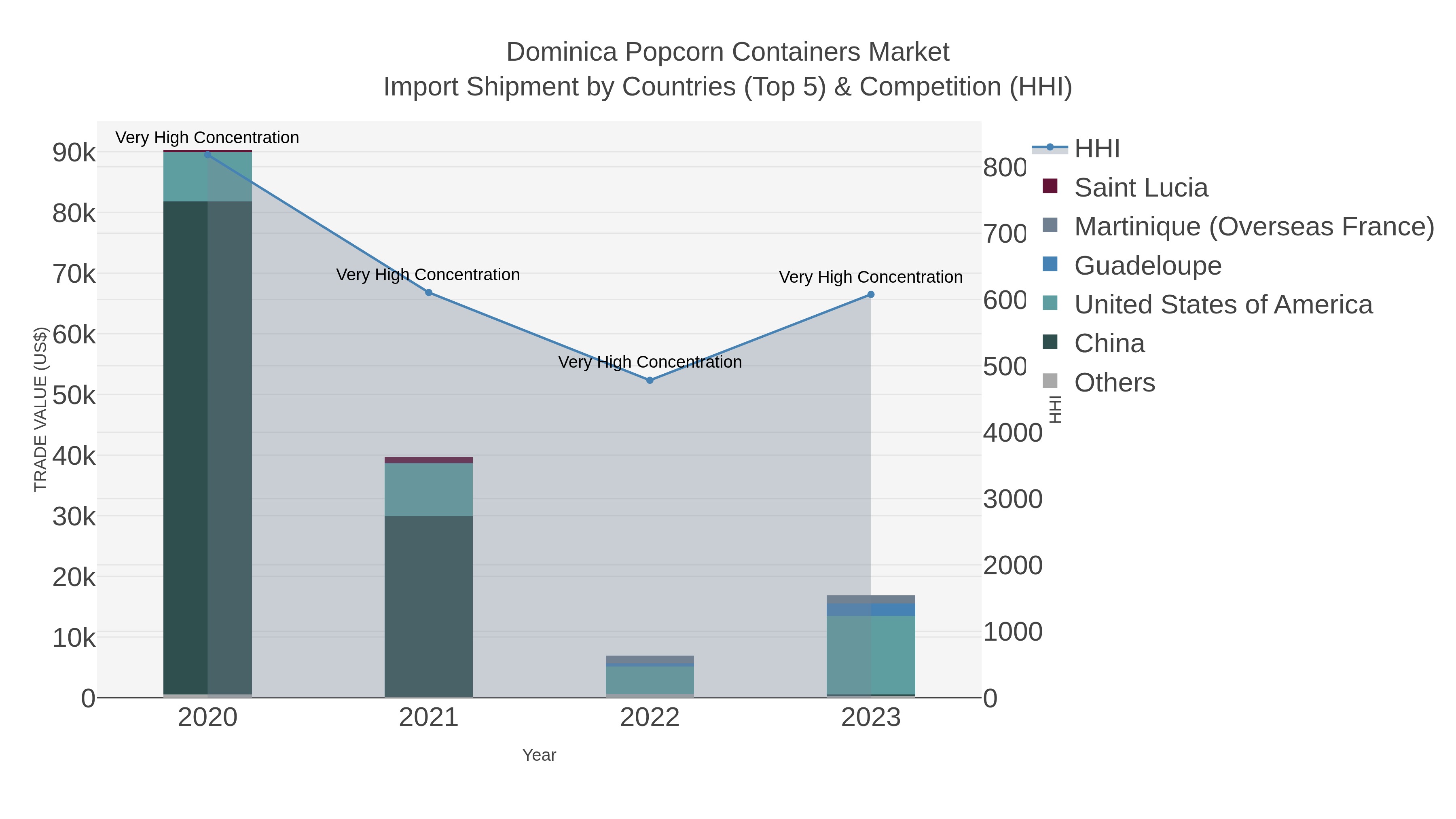The image size is (1456, 819).
Task: Click the 2023 HHI data point marker
Action: [x=871, y=294]
